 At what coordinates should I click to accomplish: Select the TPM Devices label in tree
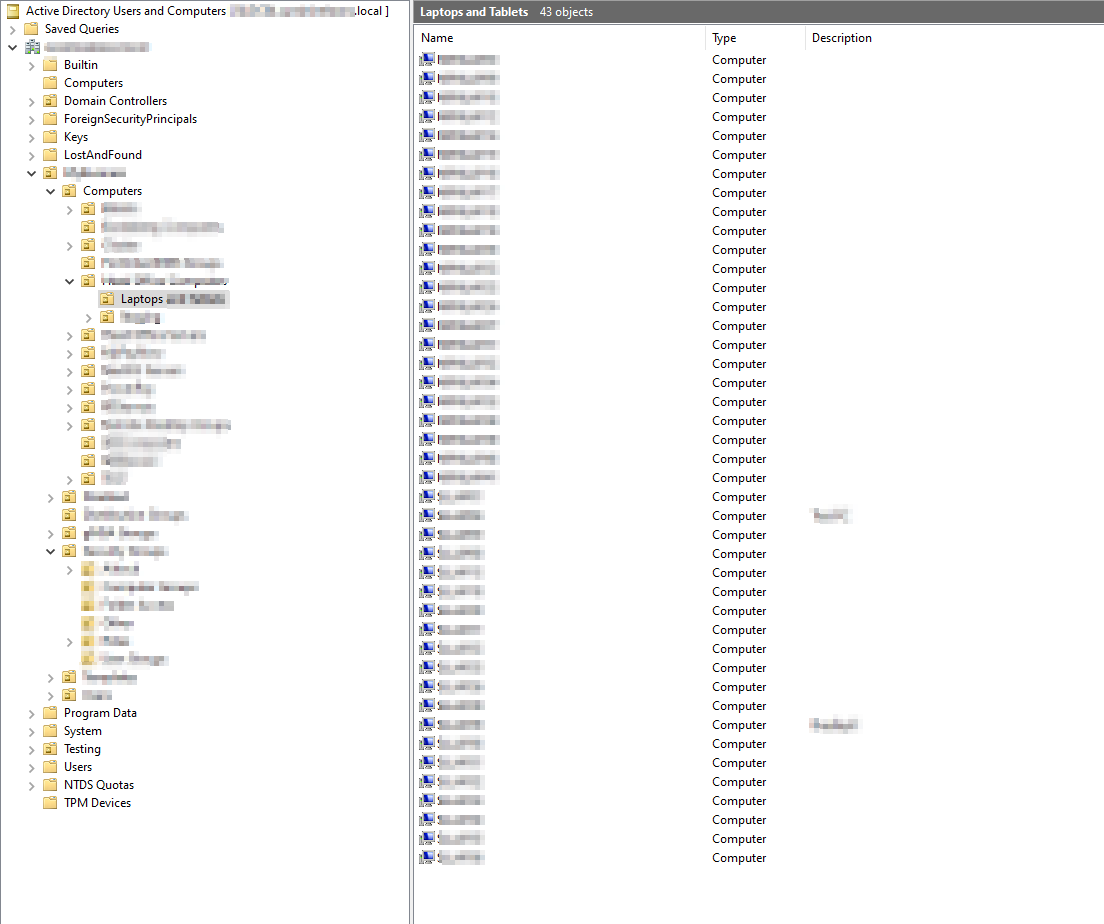click(x=97, y=803)
